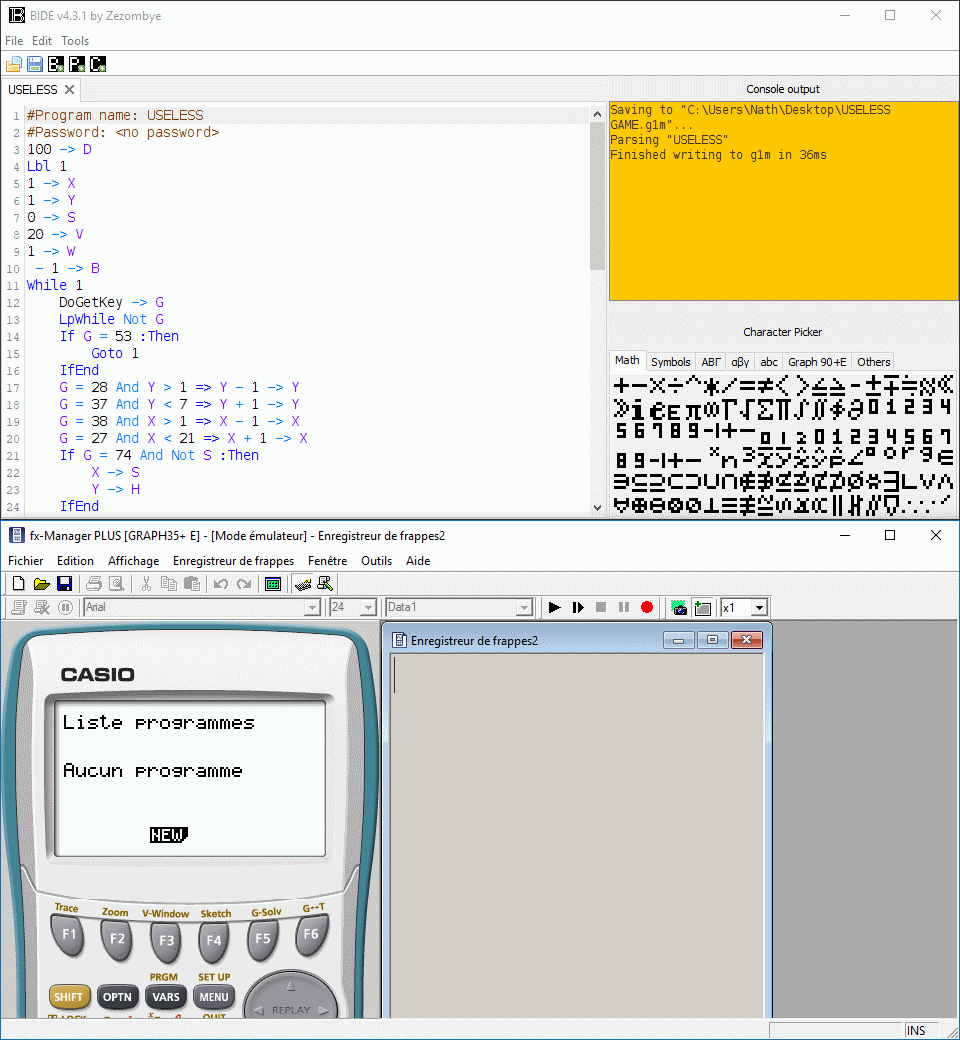This screenshot has width=960, height=1040.
Task: Click the step-play button in recorder toolbar
Action: click(x=578, y=607)
